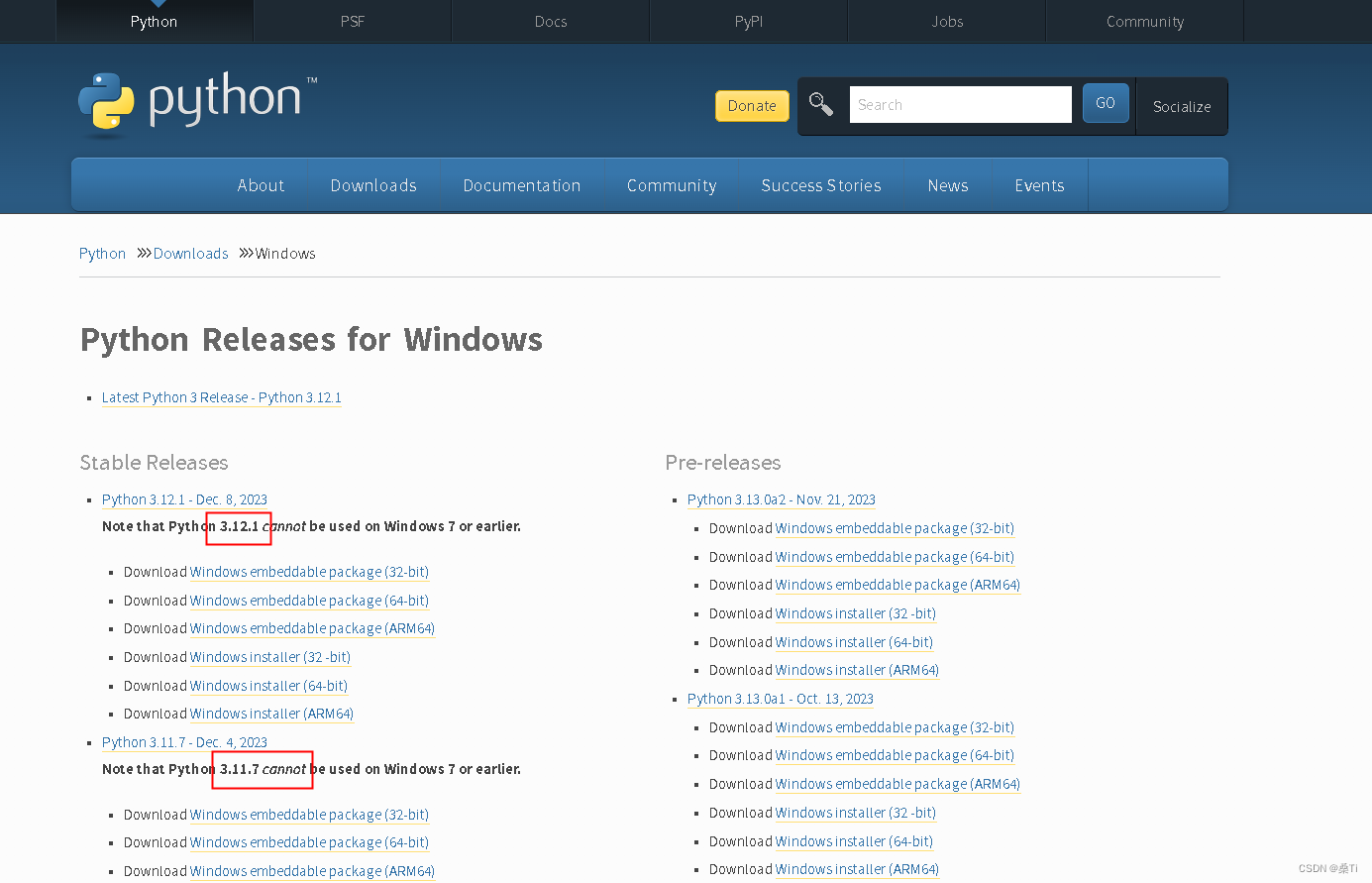Image resolution: width=1372 pixels, height=883 pixels.
Task: Click the GO search button
Action: pos(1106,103)
